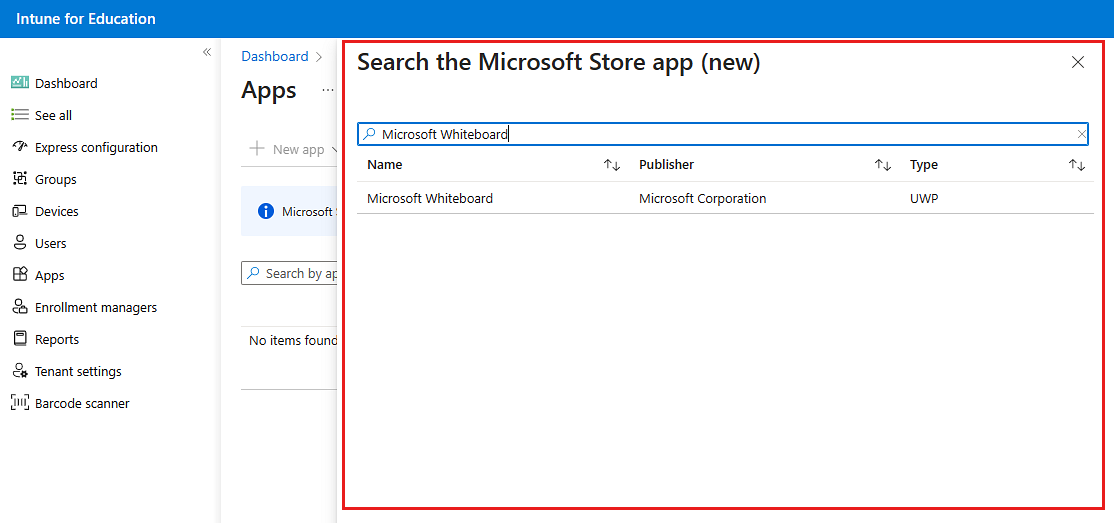This screenshot has height=523, width=1114.
Task: Sort results by Name column arrows
Action: [x=612, y=165]
